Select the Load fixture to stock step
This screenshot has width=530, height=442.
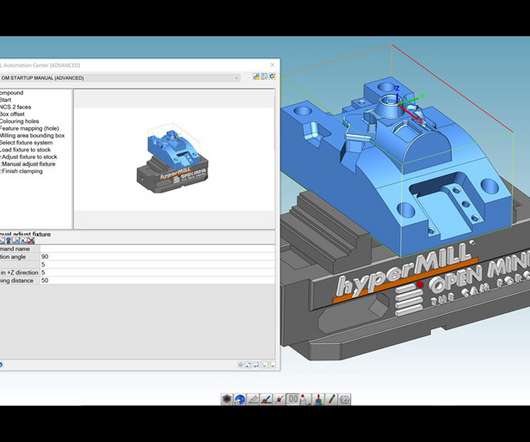25,150
